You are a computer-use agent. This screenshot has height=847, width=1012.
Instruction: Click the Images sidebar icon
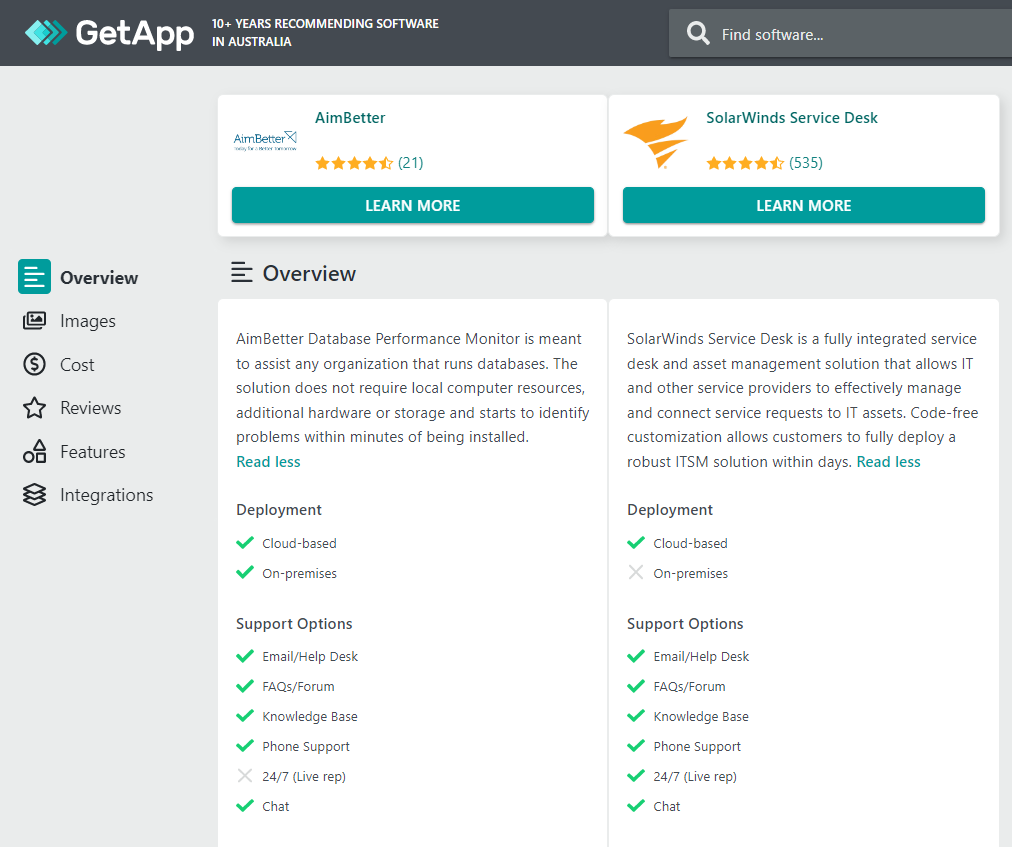coord(34,321)
